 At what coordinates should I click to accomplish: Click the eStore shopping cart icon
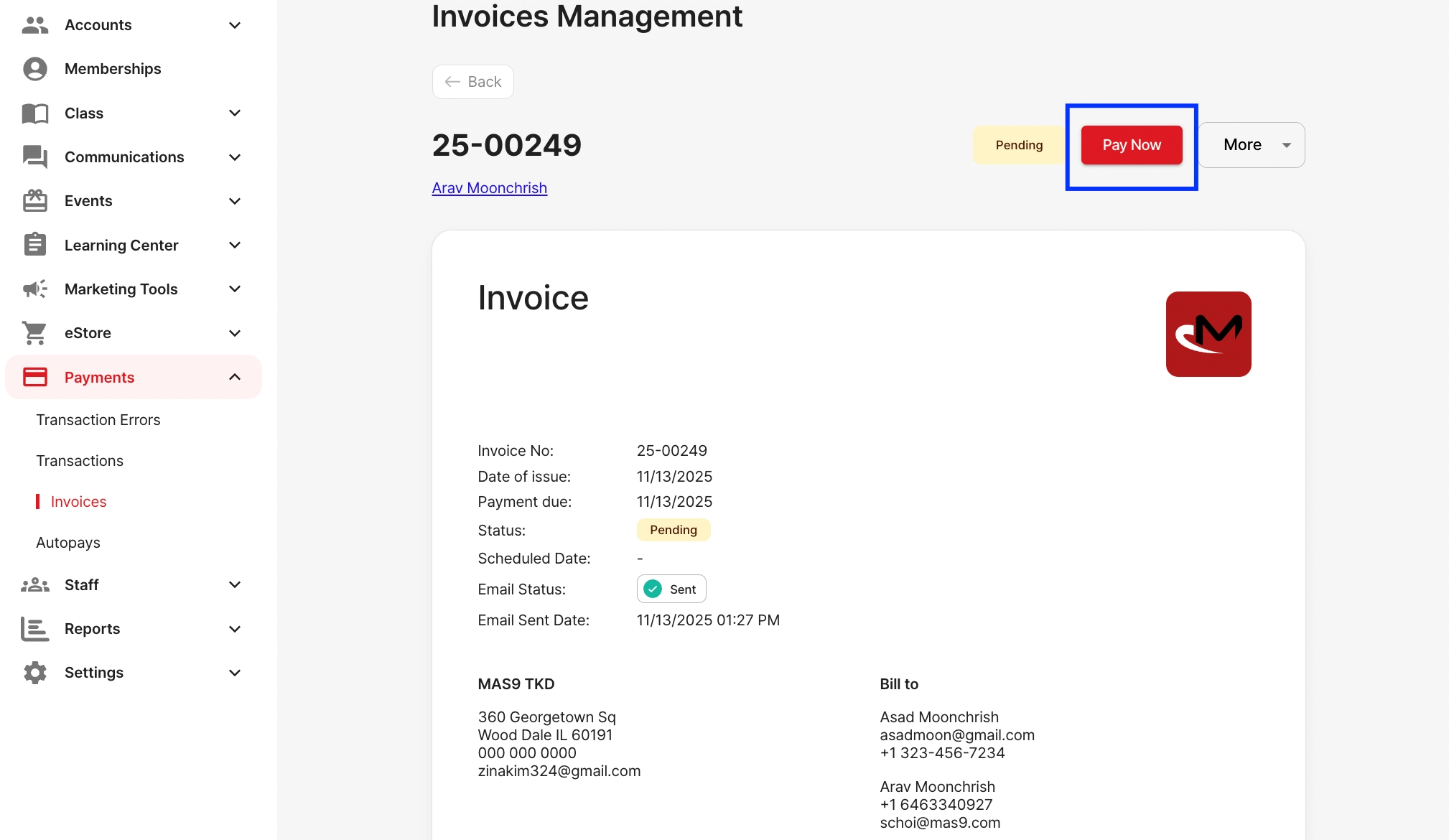click(x=34, y=333)
